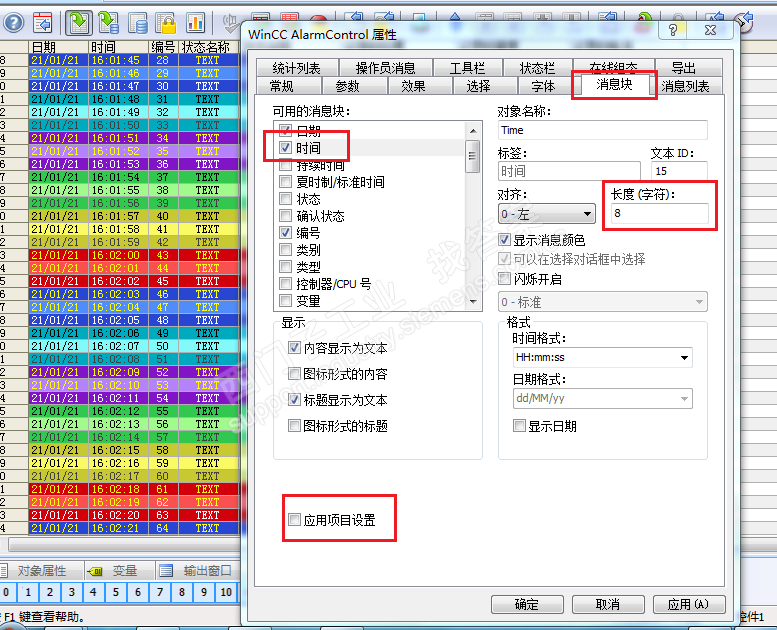Open the 日期格式 dd/MM/yy dropdown
777x630 pixels.
point(602,399)
